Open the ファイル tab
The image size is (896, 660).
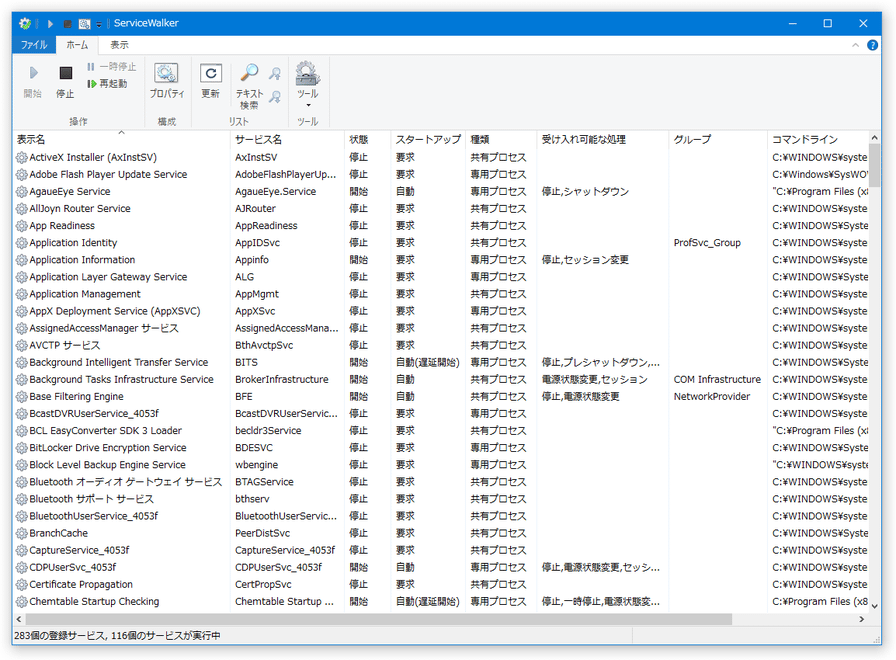click(34, 45)
